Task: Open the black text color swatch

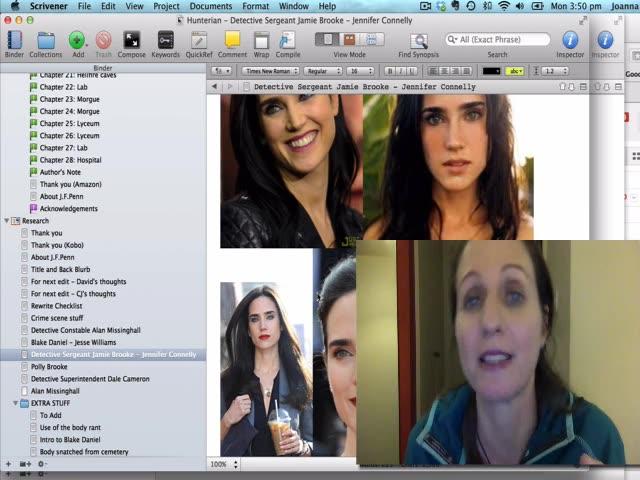Action: pos(491,71)
